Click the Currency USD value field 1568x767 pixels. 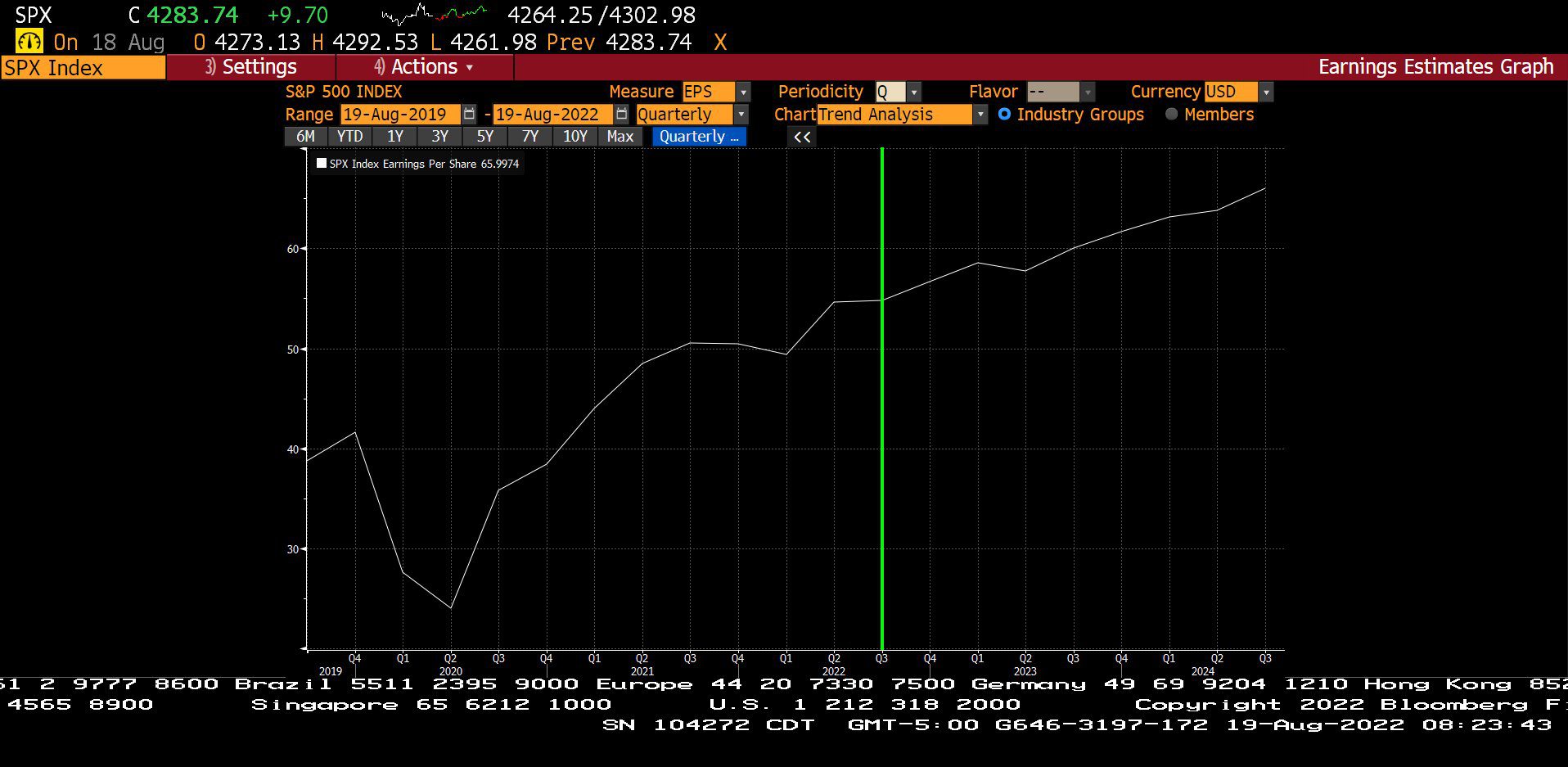(1231, 92)
